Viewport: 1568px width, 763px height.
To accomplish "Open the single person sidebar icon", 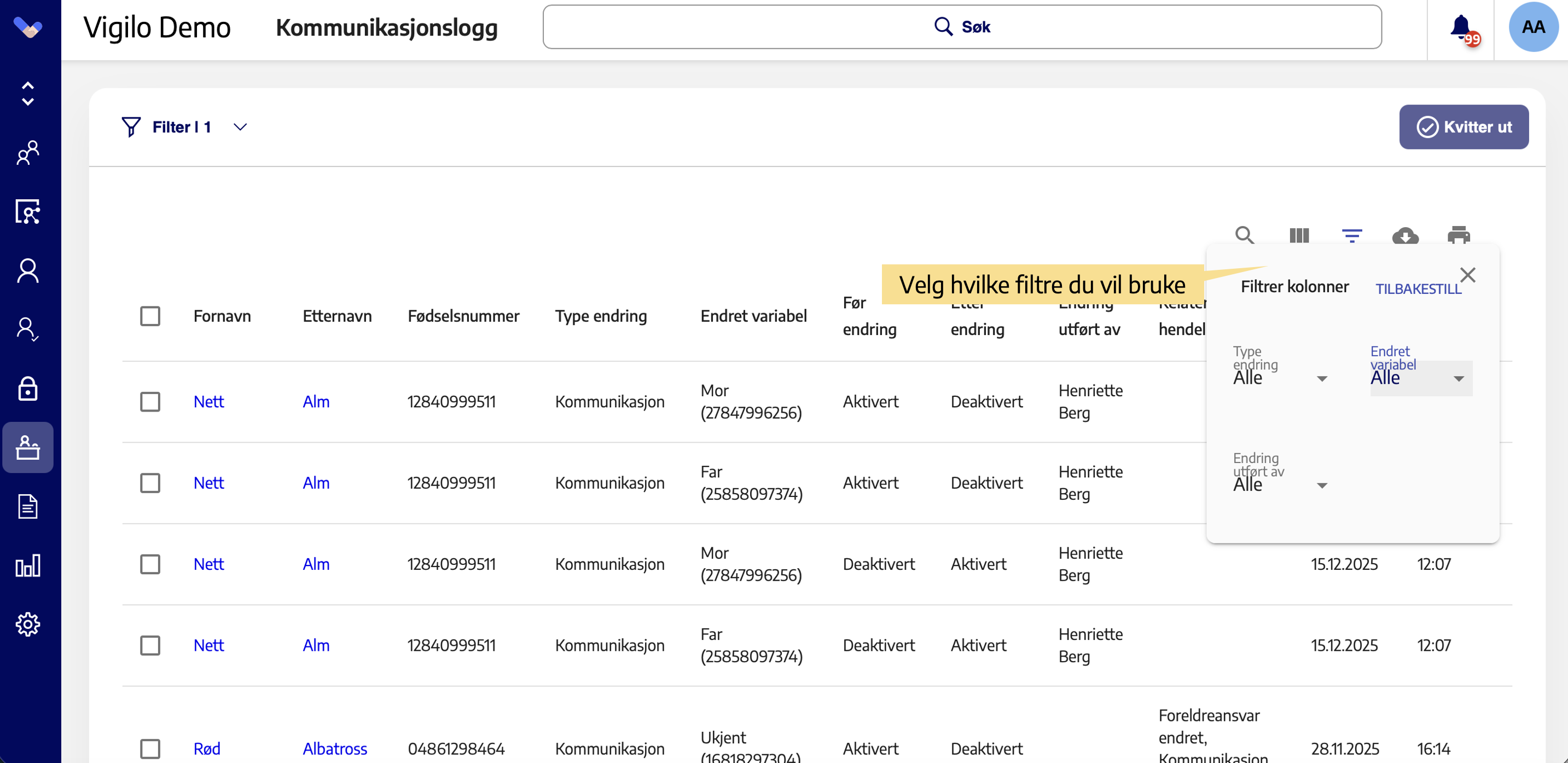I will pos(28,271).
